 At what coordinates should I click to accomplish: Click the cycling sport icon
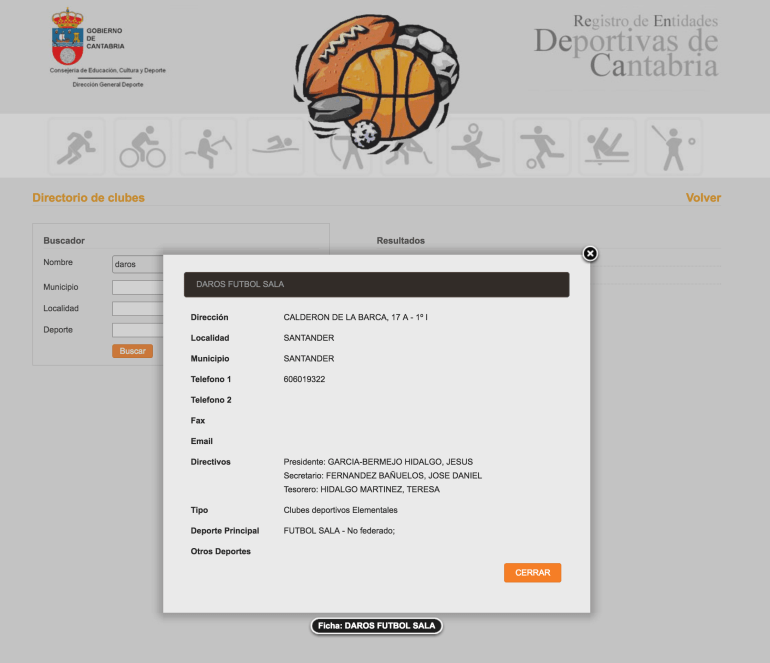pos(142,147)
